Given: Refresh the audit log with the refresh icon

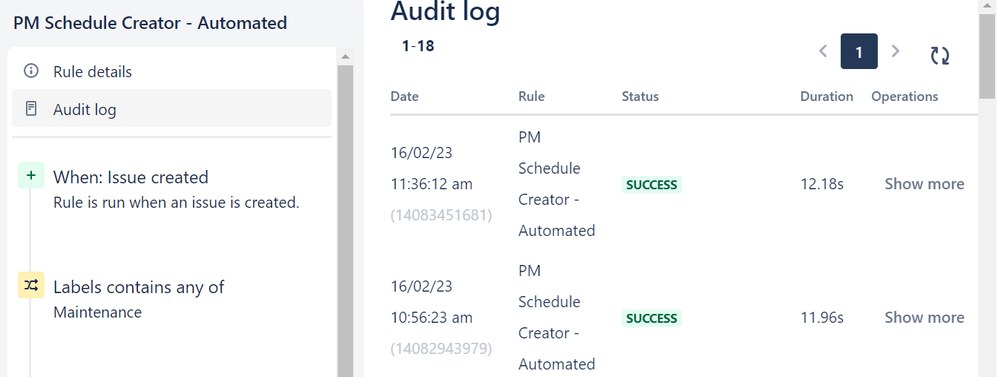Looking at the screenshot, I should (939, 55).
